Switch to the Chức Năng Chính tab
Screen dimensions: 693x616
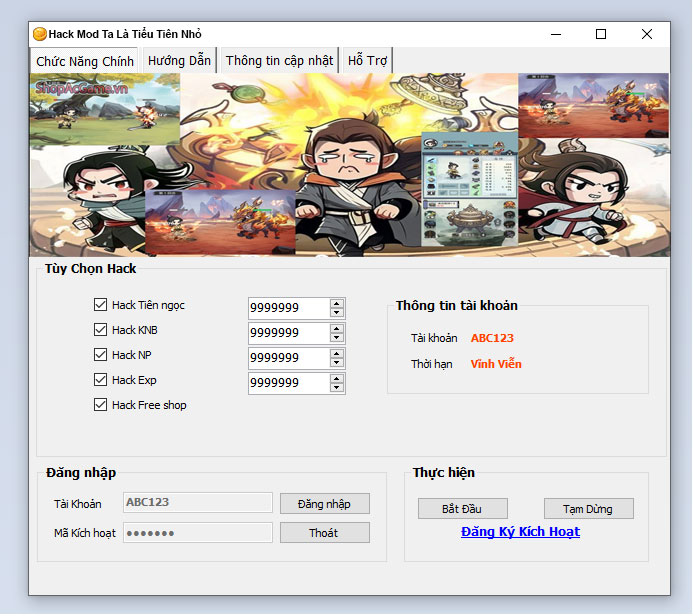coord(85,61)
